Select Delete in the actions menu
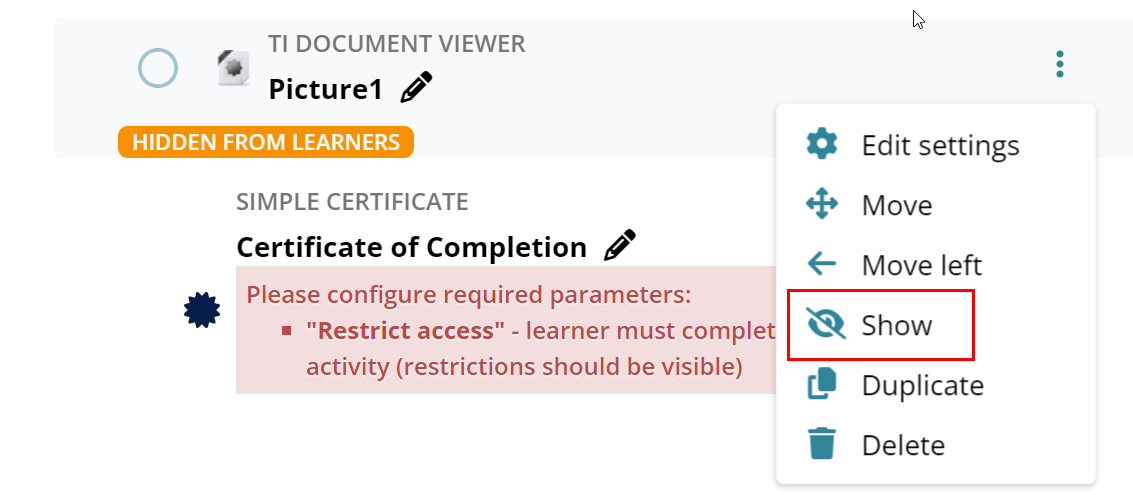The image size is (1133, 495). coord(902,445)
